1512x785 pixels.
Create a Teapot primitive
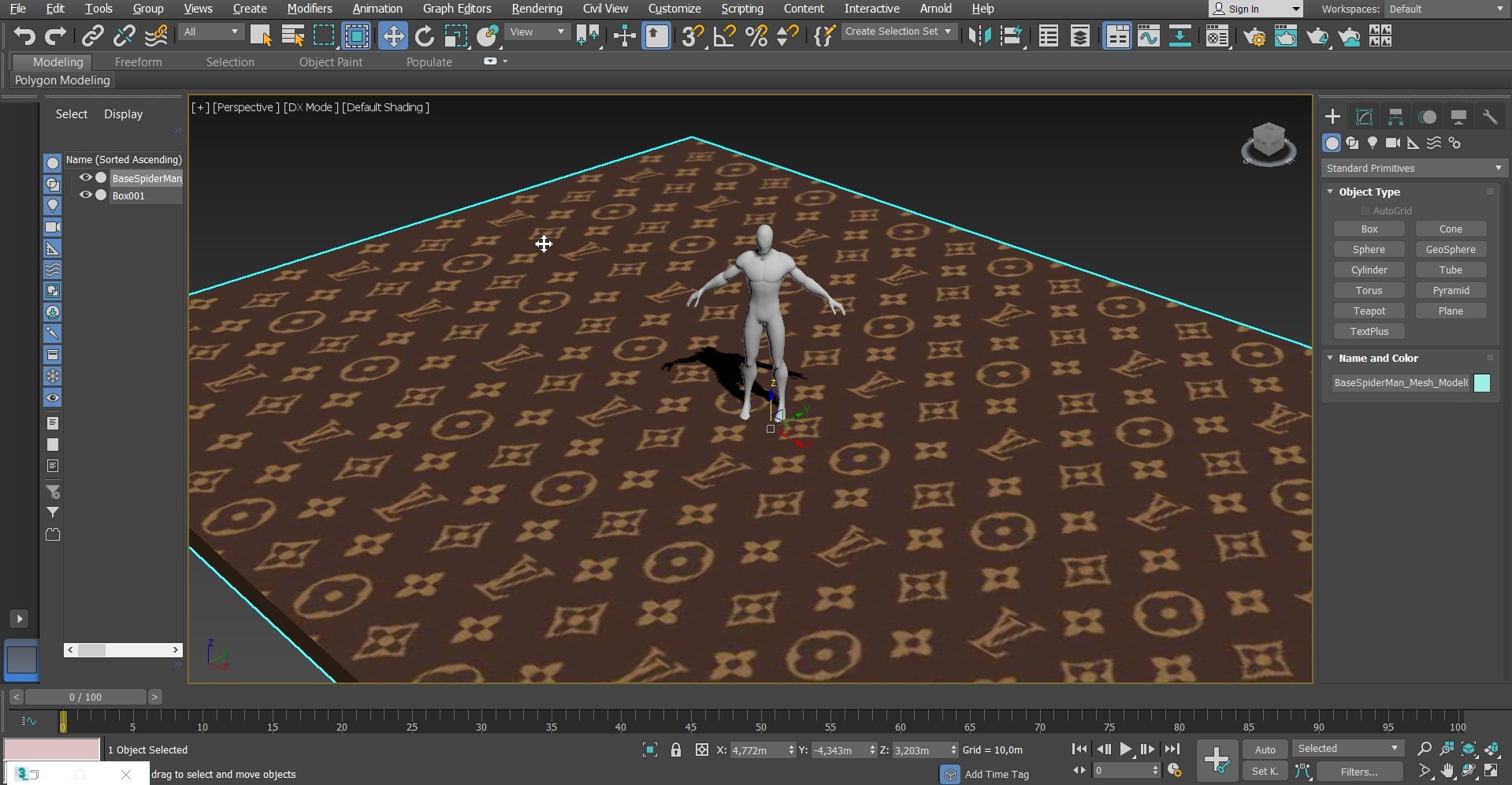click(1369, 311)
